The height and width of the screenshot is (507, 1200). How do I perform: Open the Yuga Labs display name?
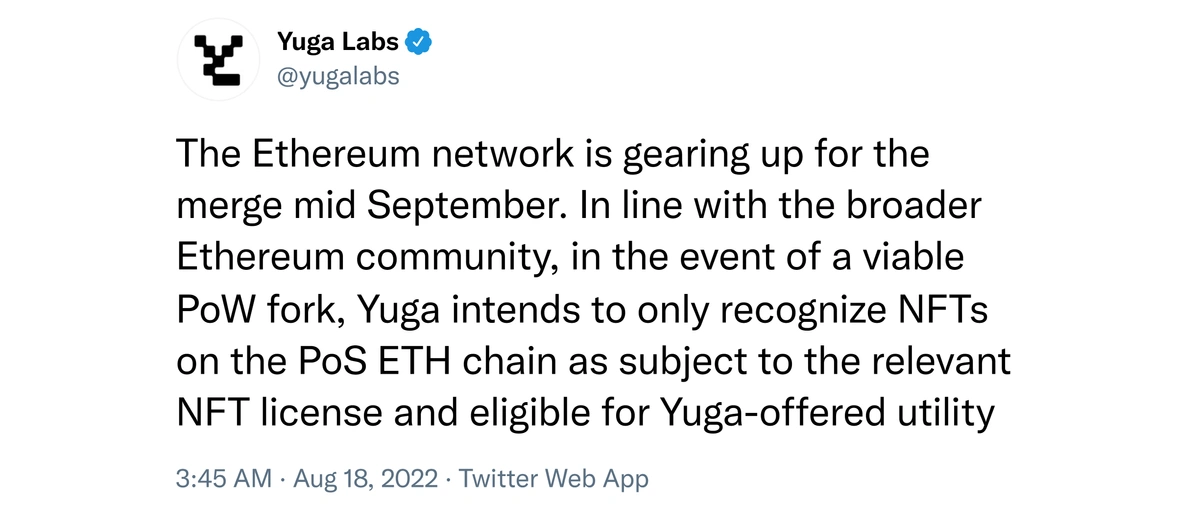coord(339,43)
